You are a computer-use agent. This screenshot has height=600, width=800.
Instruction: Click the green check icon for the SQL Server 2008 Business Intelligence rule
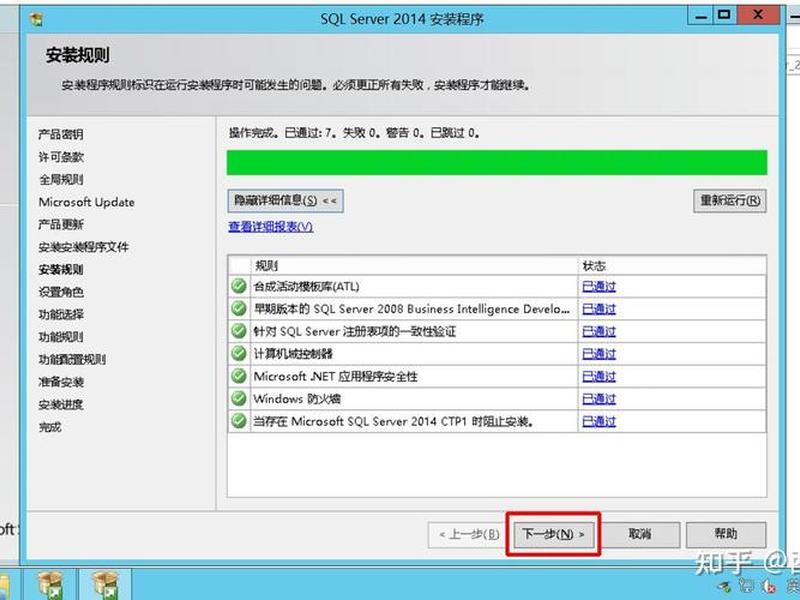tap(239, 308)
